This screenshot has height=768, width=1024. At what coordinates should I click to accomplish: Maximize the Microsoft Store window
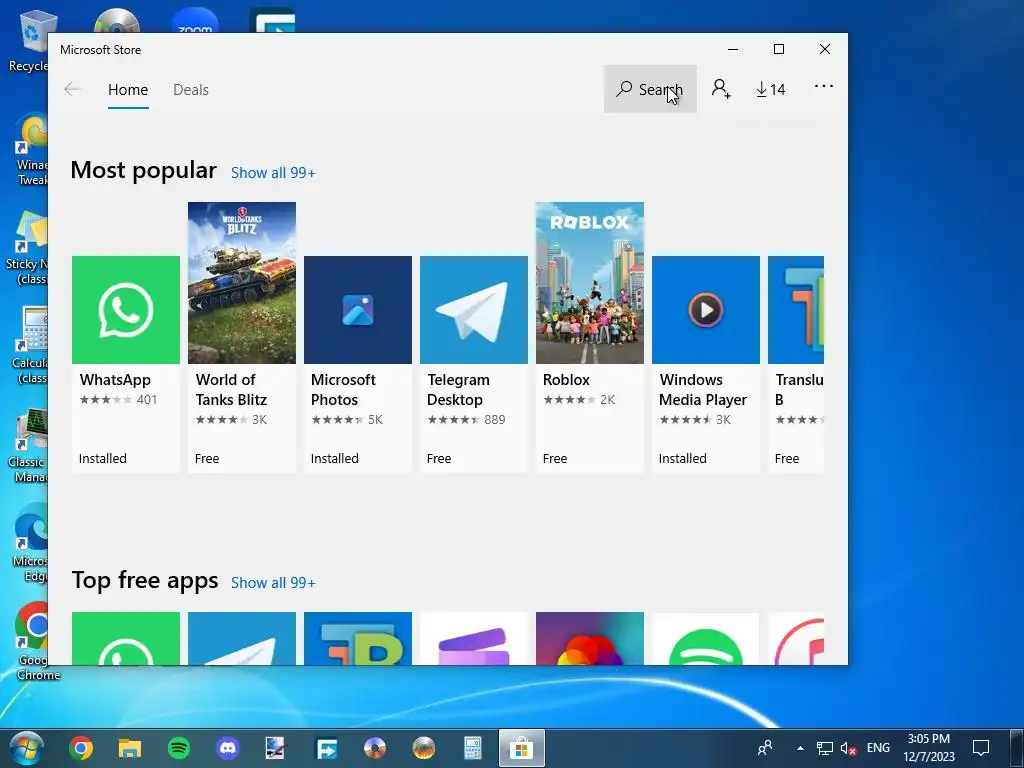[x=778, y=49]
